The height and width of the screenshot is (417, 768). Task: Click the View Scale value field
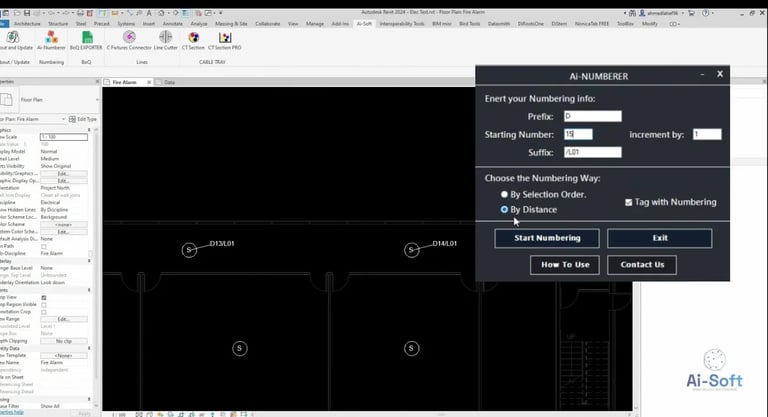(64, 137)
